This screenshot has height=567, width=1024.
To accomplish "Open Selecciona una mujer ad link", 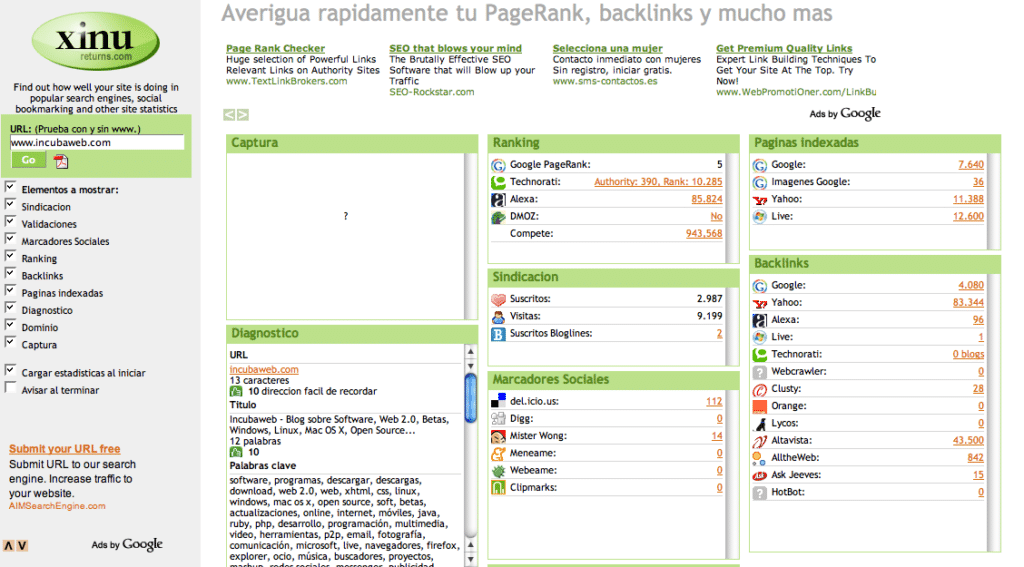I will 607,48.
